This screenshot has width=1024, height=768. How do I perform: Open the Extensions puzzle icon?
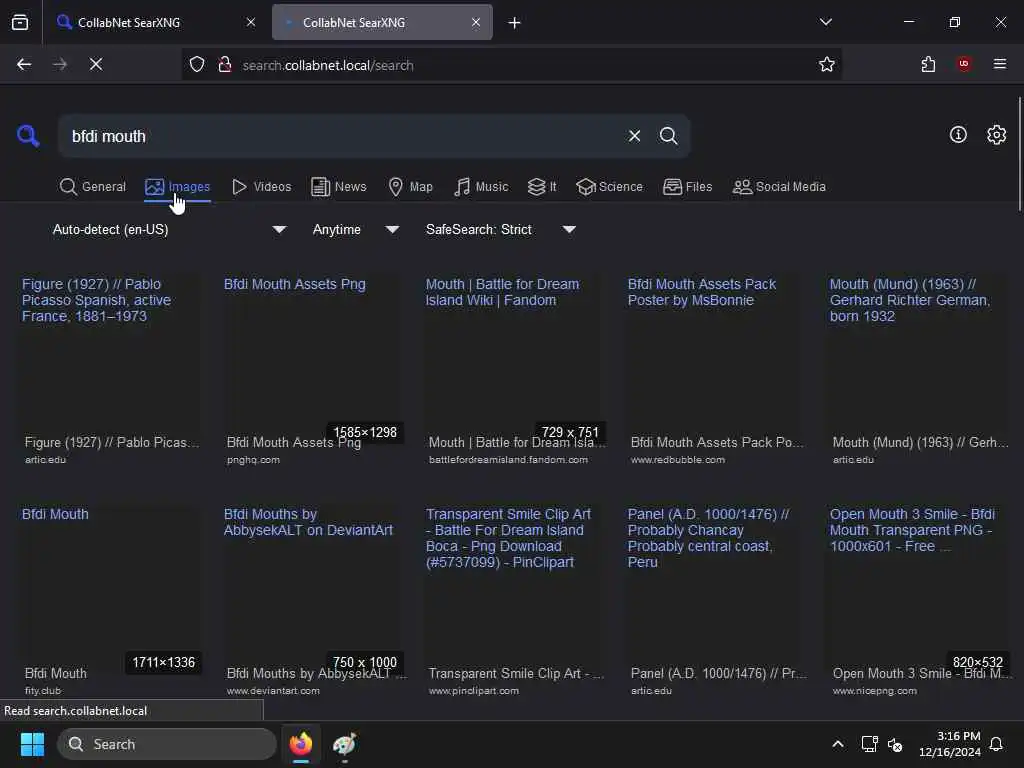928,64
